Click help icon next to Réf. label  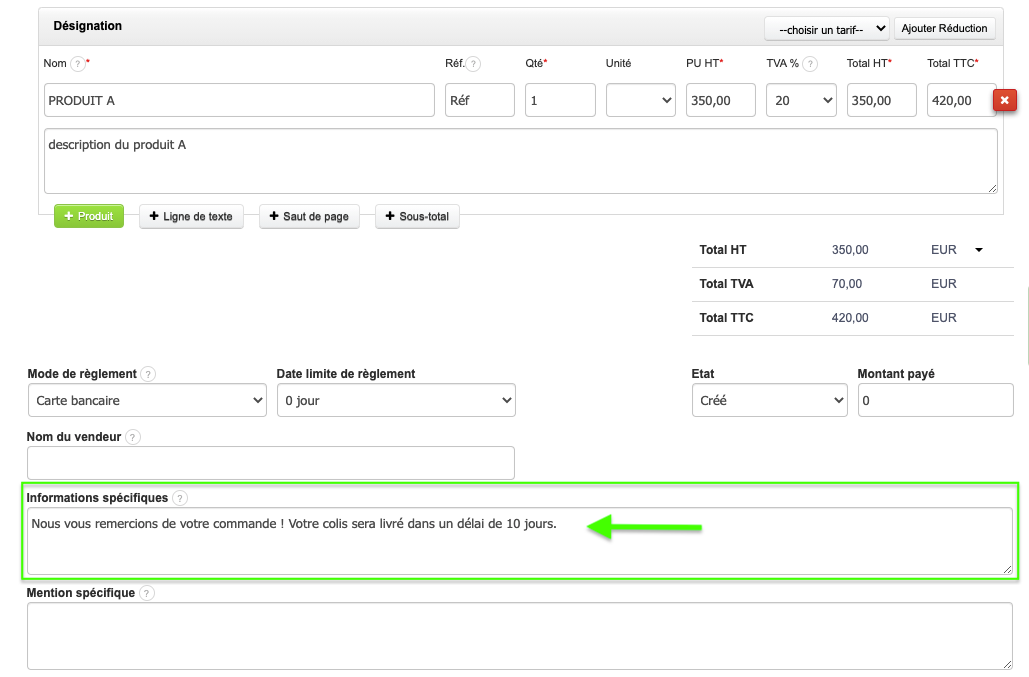click(473, 64)
